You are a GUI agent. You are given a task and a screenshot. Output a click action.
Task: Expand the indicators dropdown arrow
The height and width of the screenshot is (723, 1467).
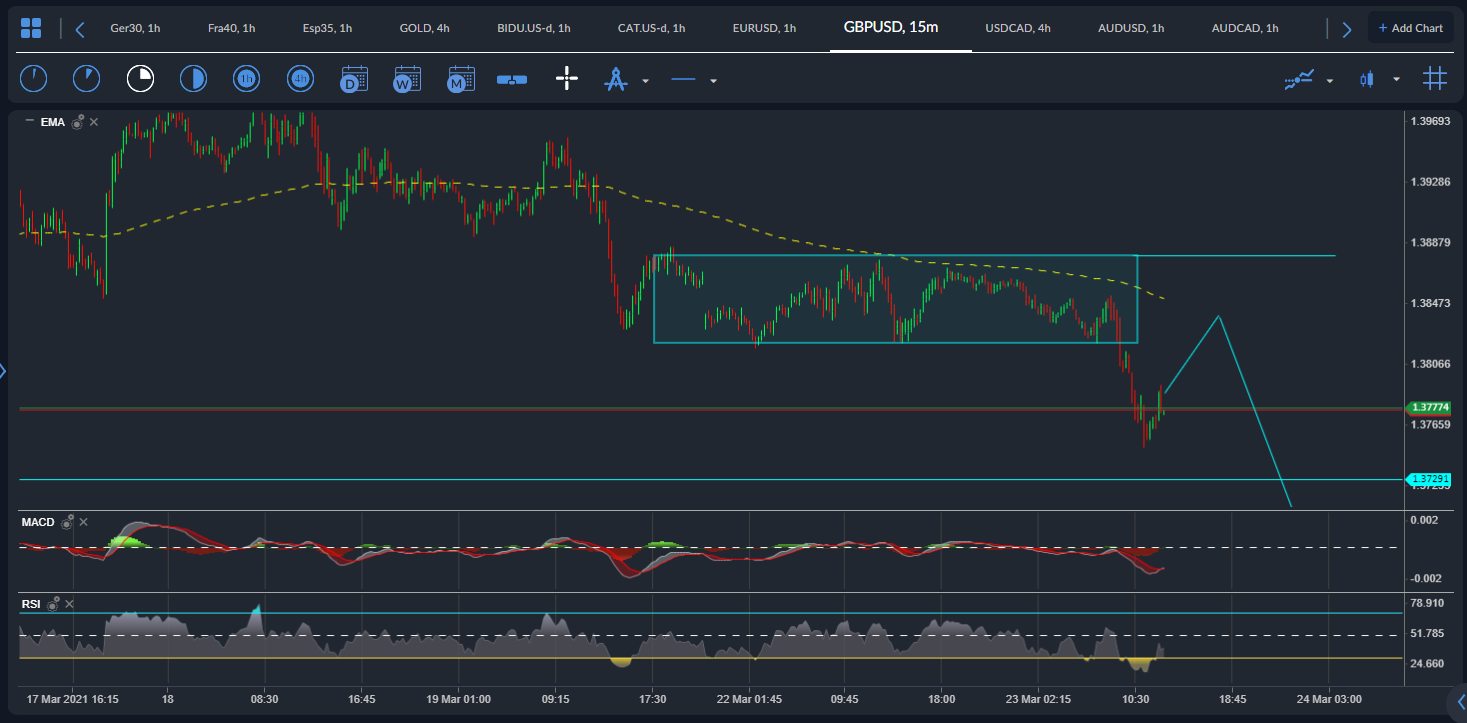1330,81
